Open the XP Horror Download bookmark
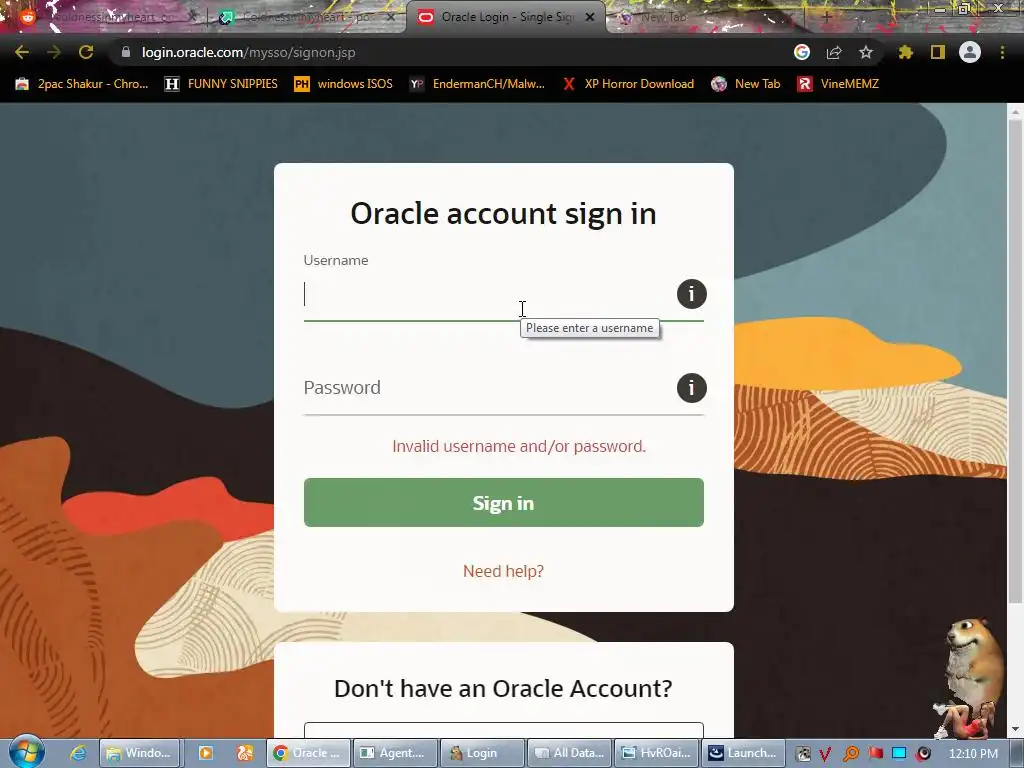1024x768 pixels. coord(628,84)
